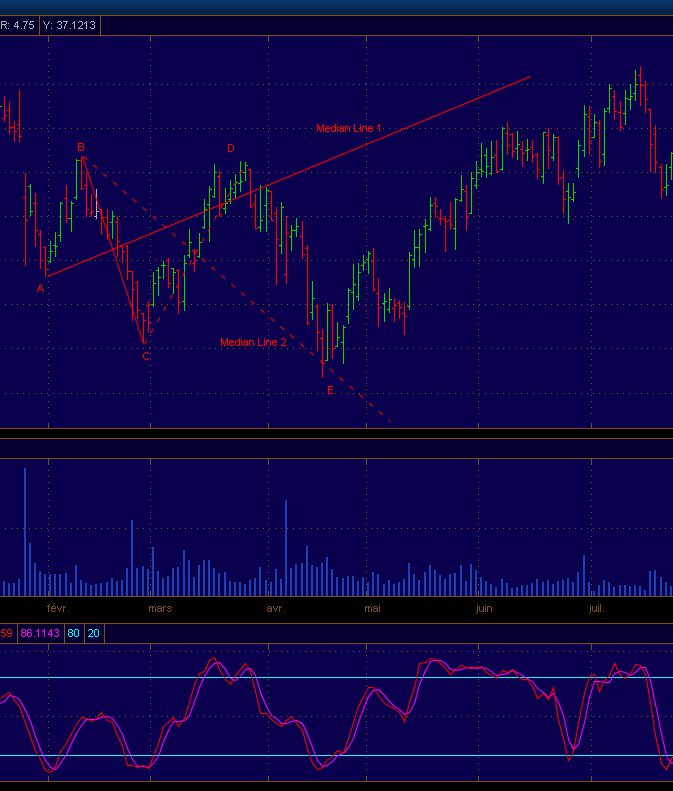673x791 pixels.
Task: Click the 'juin' date axis label
Action: (484, 608)
